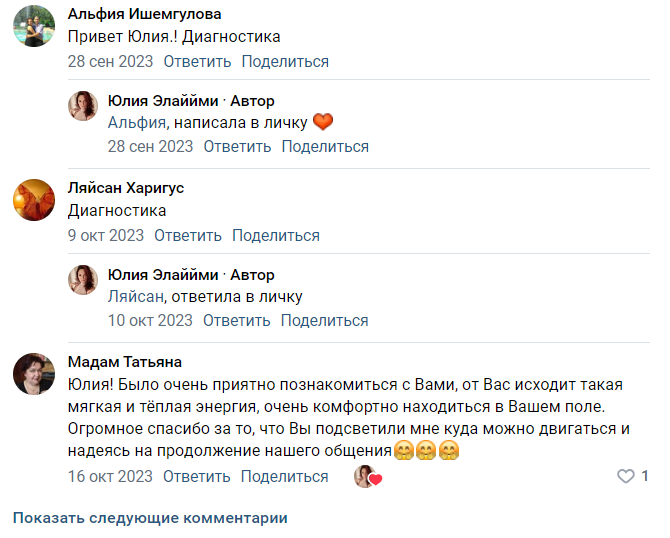
Task: Click Юлия Элайями's avatar in the second reply
Action: point(83,279)
